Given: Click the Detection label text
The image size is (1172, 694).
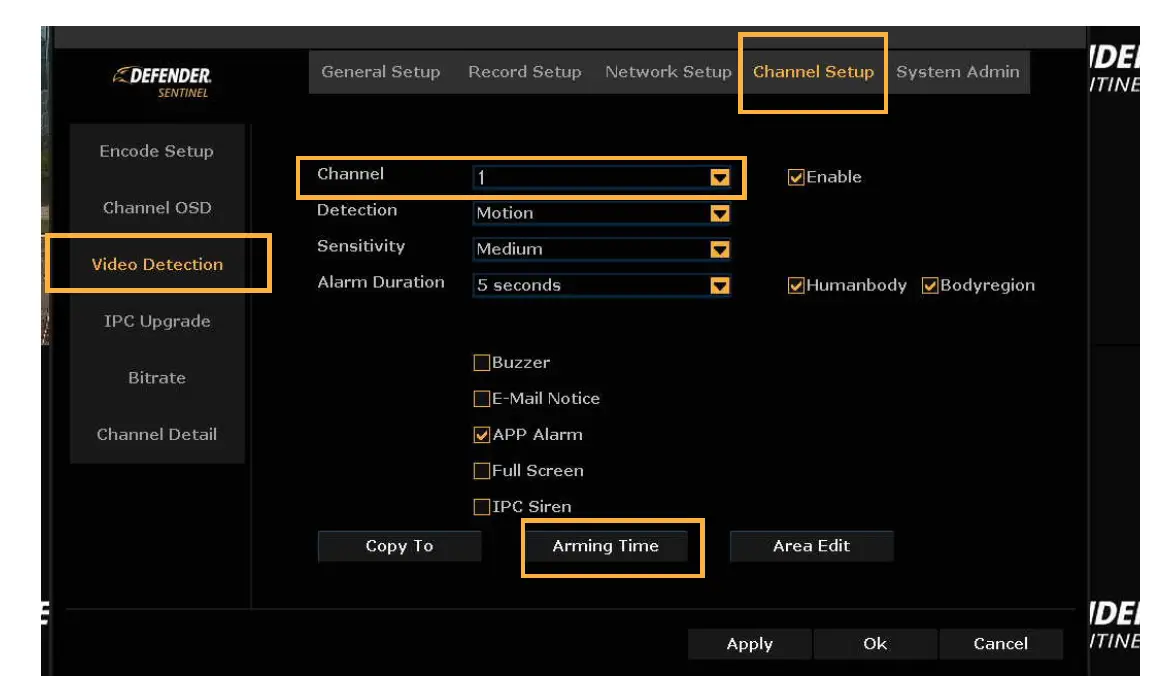Looking at the screenshot, I should coord(357,210).
